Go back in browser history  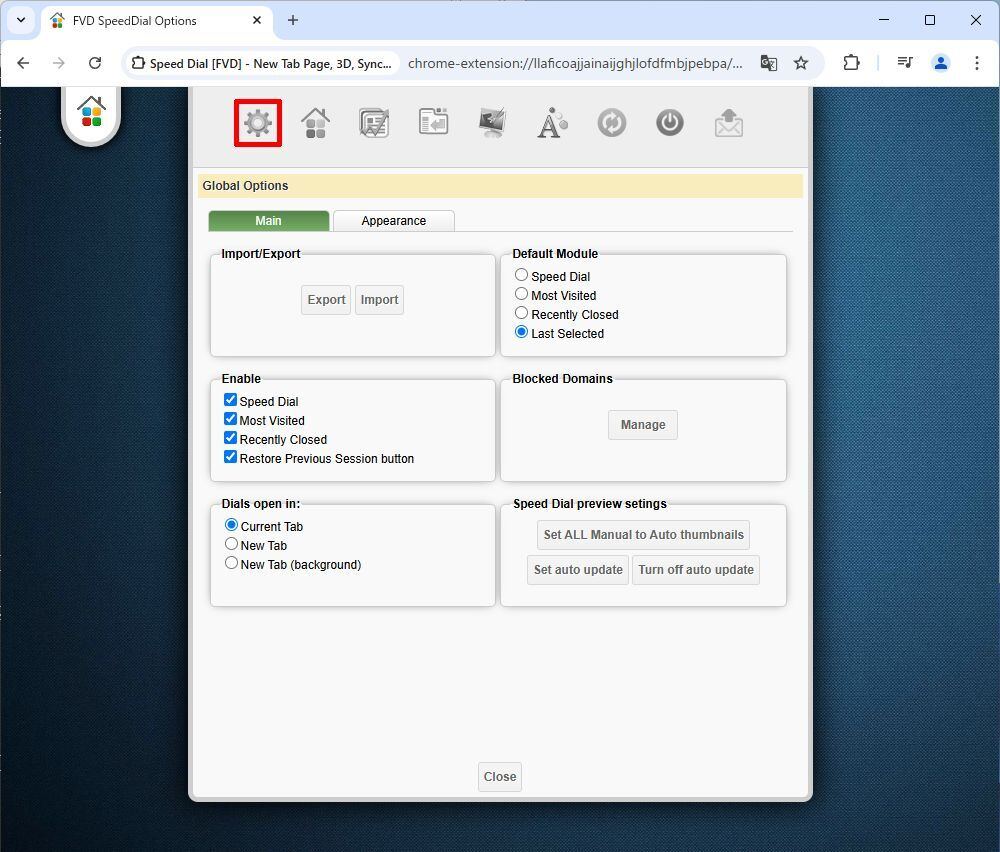coord(23,63)
